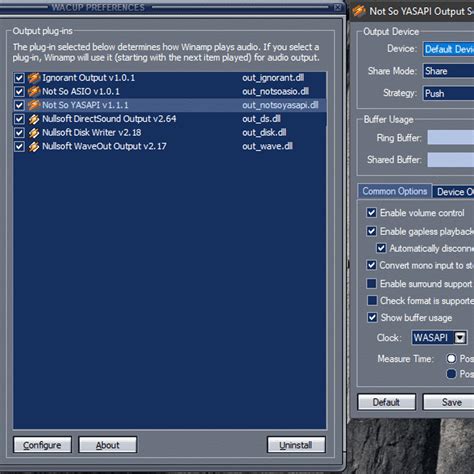This screenshot has width=474, height=474.
Task: Click the About button
Action: (x=108, y=445)
